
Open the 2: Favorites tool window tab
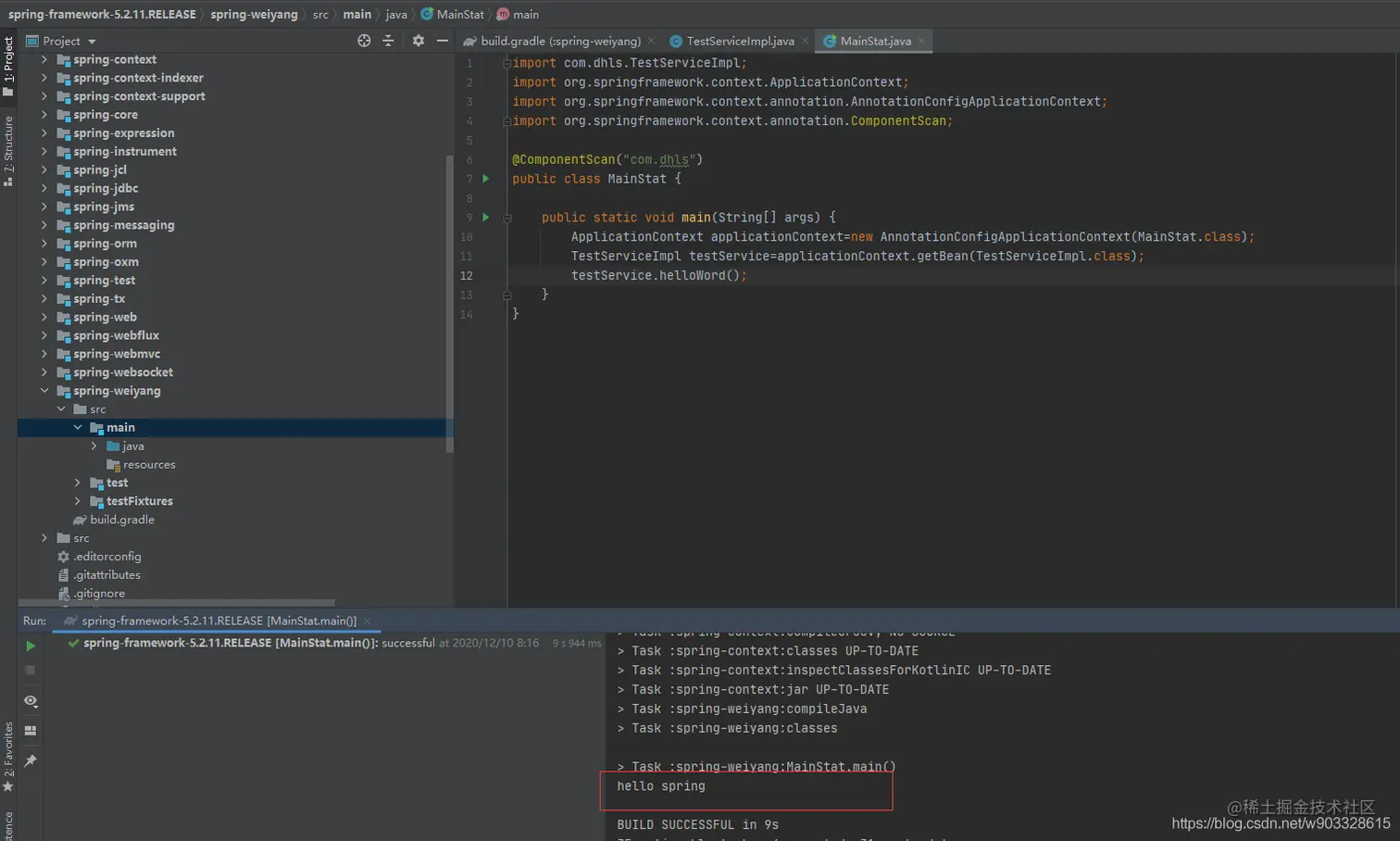(8, 756)
